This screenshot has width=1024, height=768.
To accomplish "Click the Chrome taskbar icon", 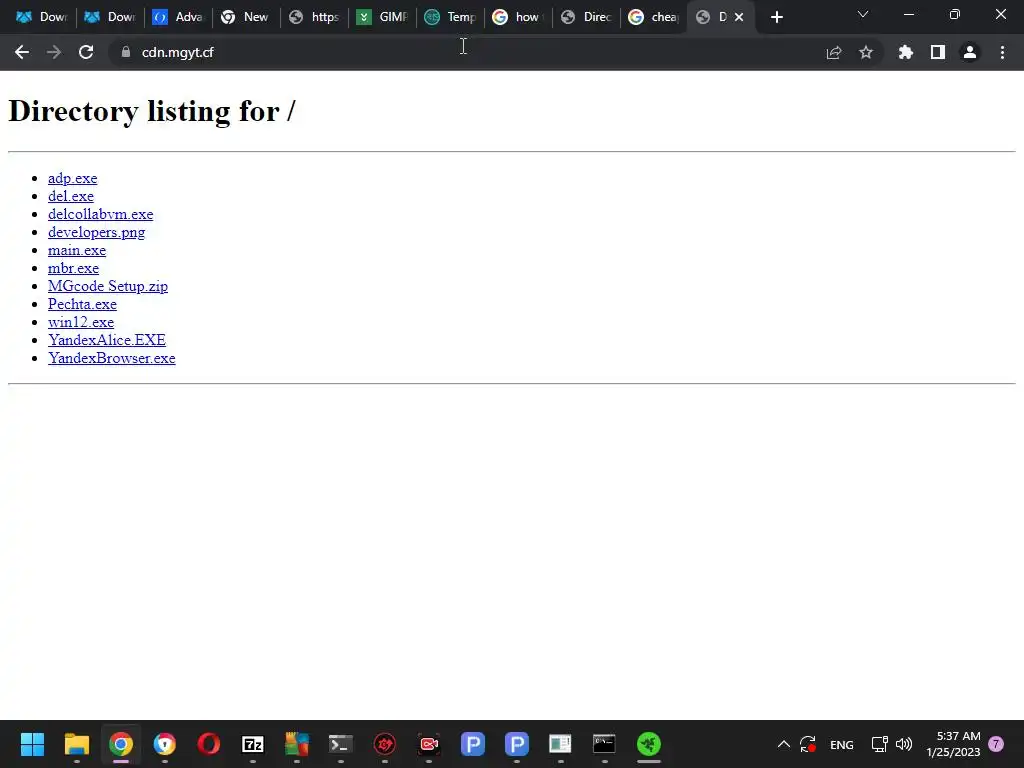I will 121,744.
